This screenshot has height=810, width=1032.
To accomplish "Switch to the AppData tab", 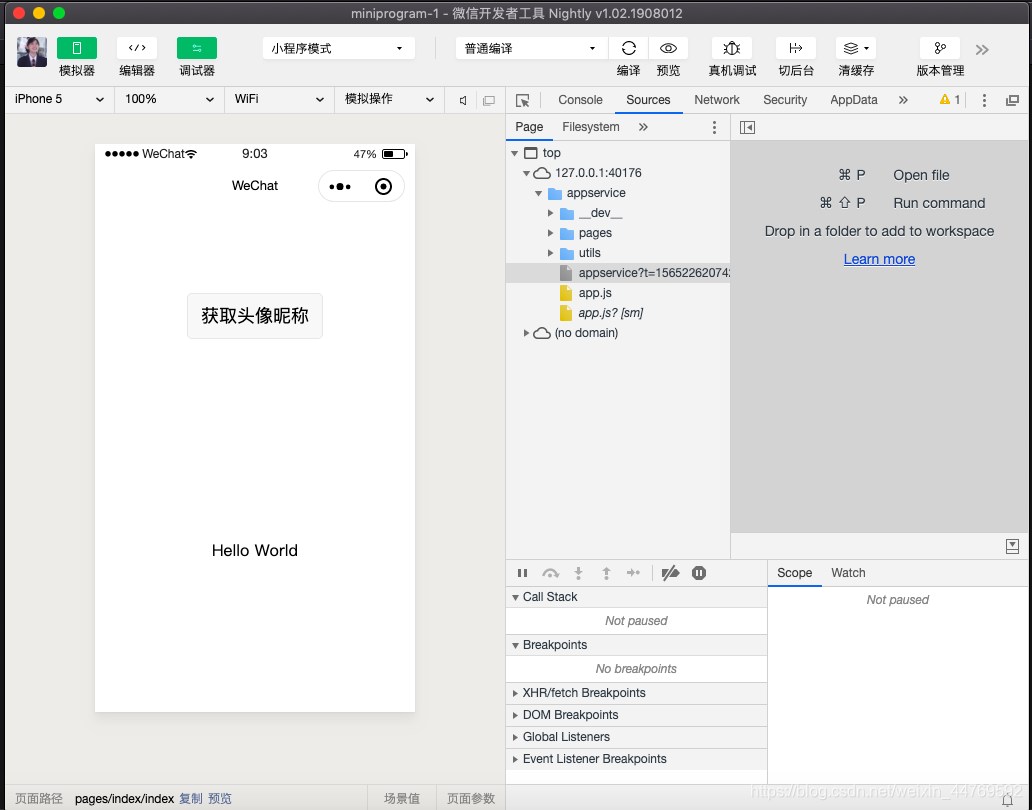I will click(854, 100).
